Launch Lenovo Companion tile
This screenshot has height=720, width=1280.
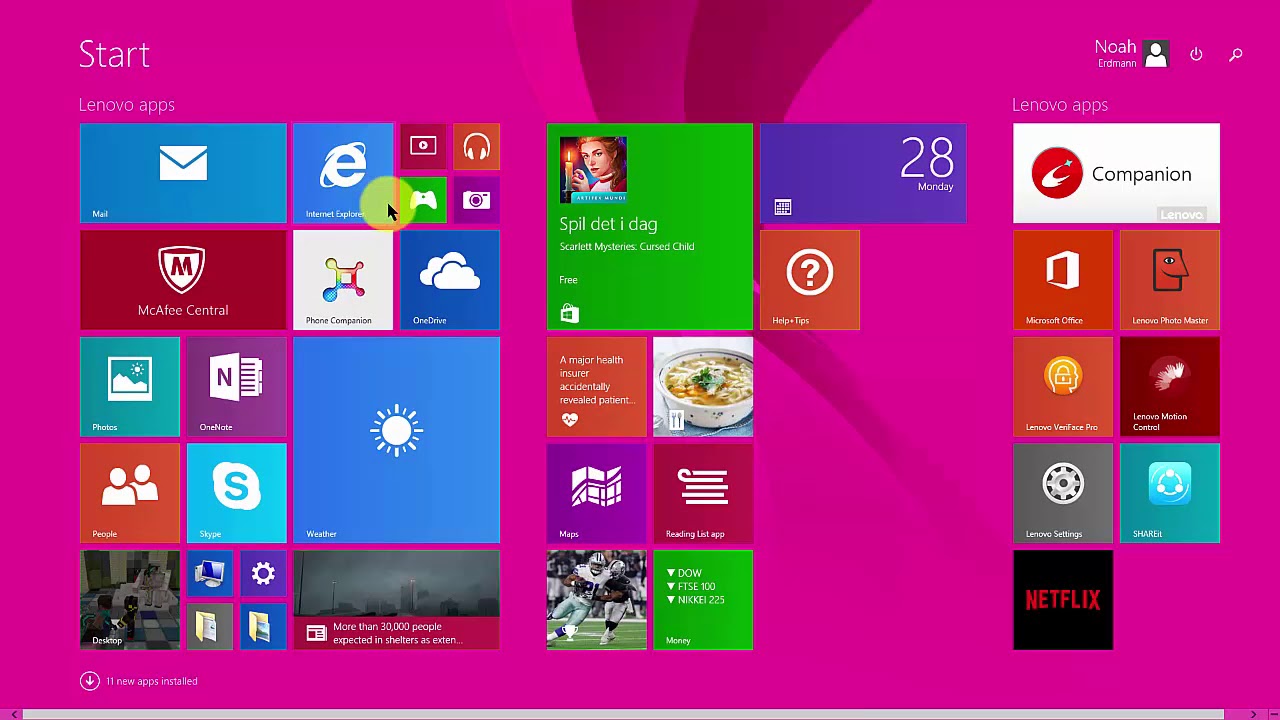1116,173
